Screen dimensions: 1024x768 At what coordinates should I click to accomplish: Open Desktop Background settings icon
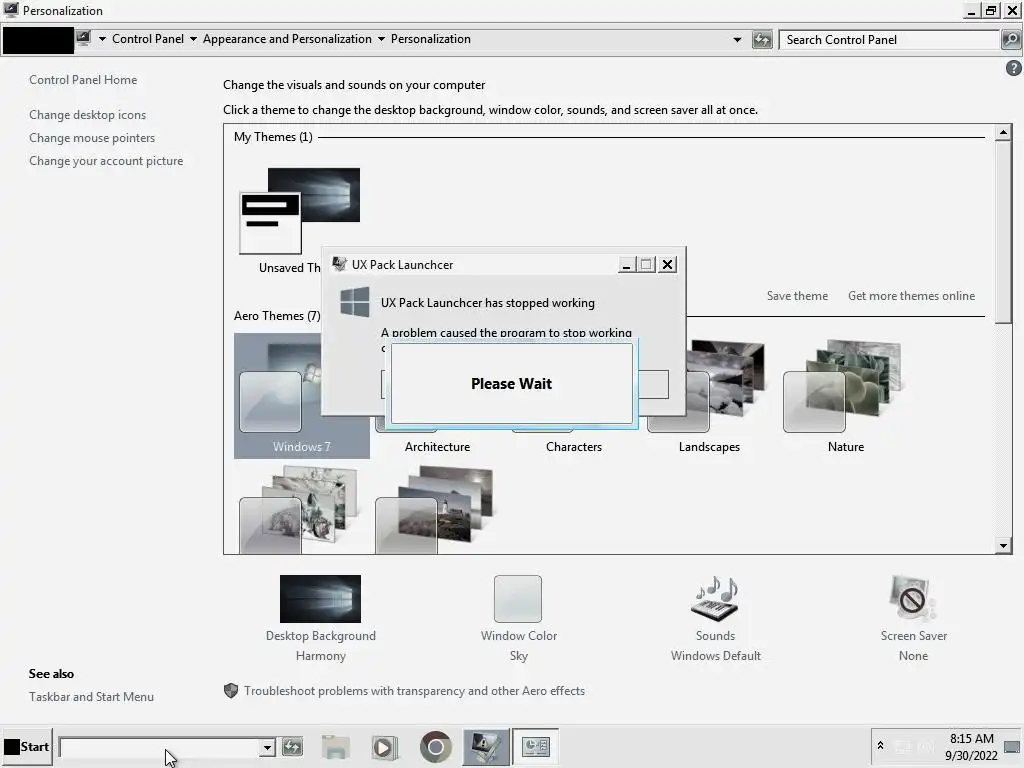pyautogui.click(x=320, y=599)
